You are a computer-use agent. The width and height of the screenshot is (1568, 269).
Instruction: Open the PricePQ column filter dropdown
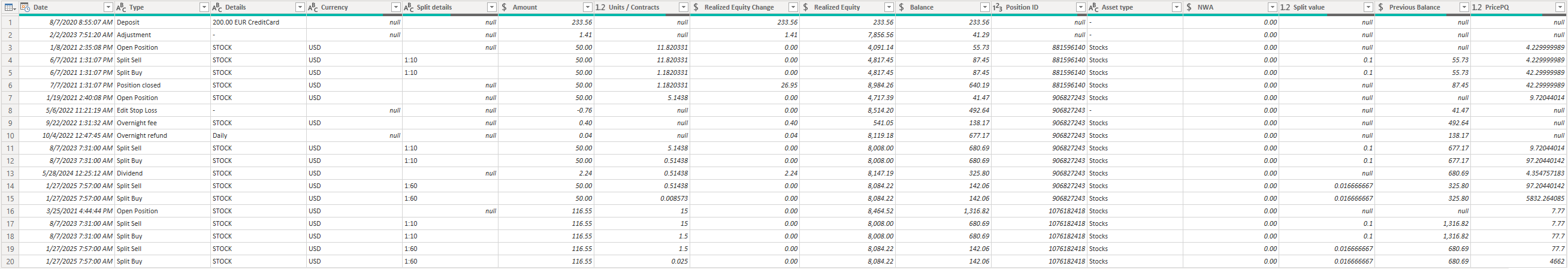point(1560,7)
